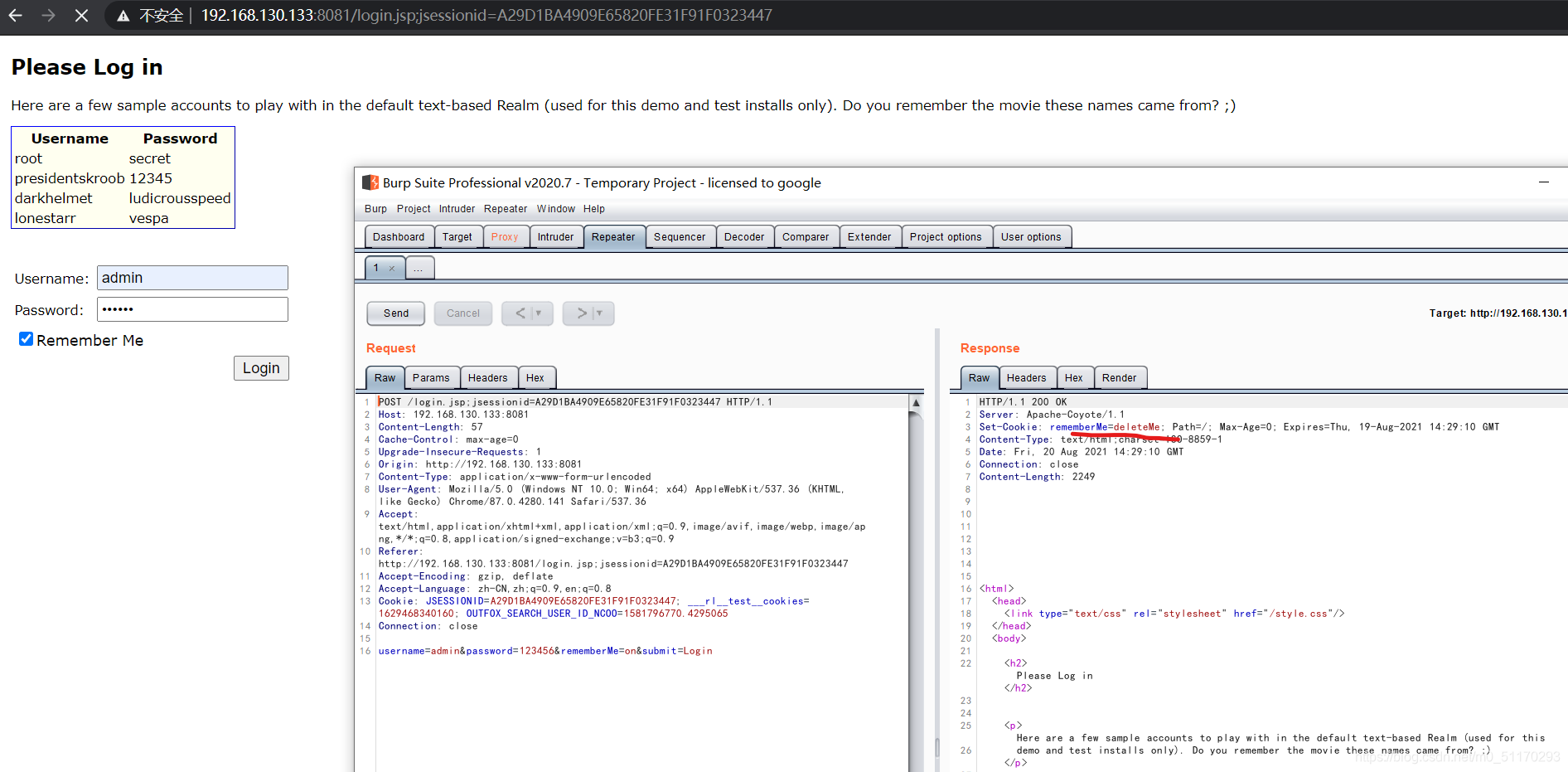Click the Login button
The image size is (1568, 772).
tap(261, 368)
